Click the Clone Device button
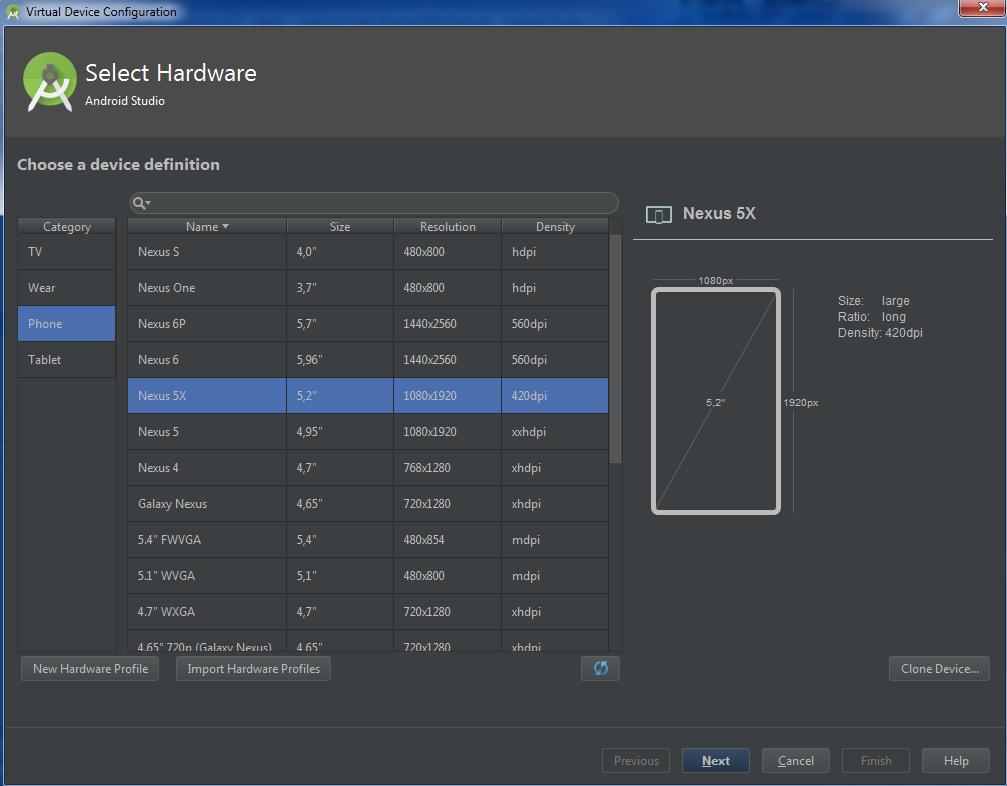1007x786 pixels. click(939, 668)
